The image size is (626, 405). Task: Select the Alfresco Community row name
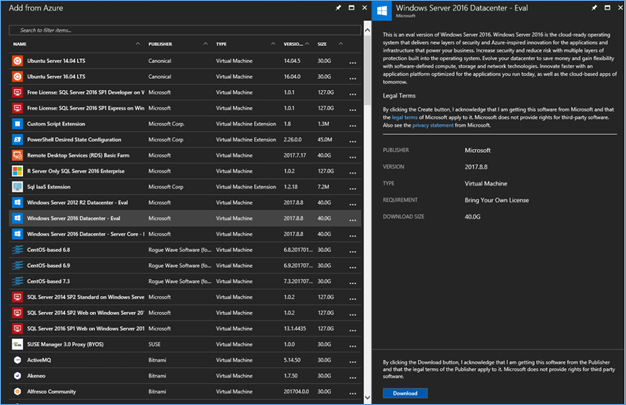[x=51, y=391]
